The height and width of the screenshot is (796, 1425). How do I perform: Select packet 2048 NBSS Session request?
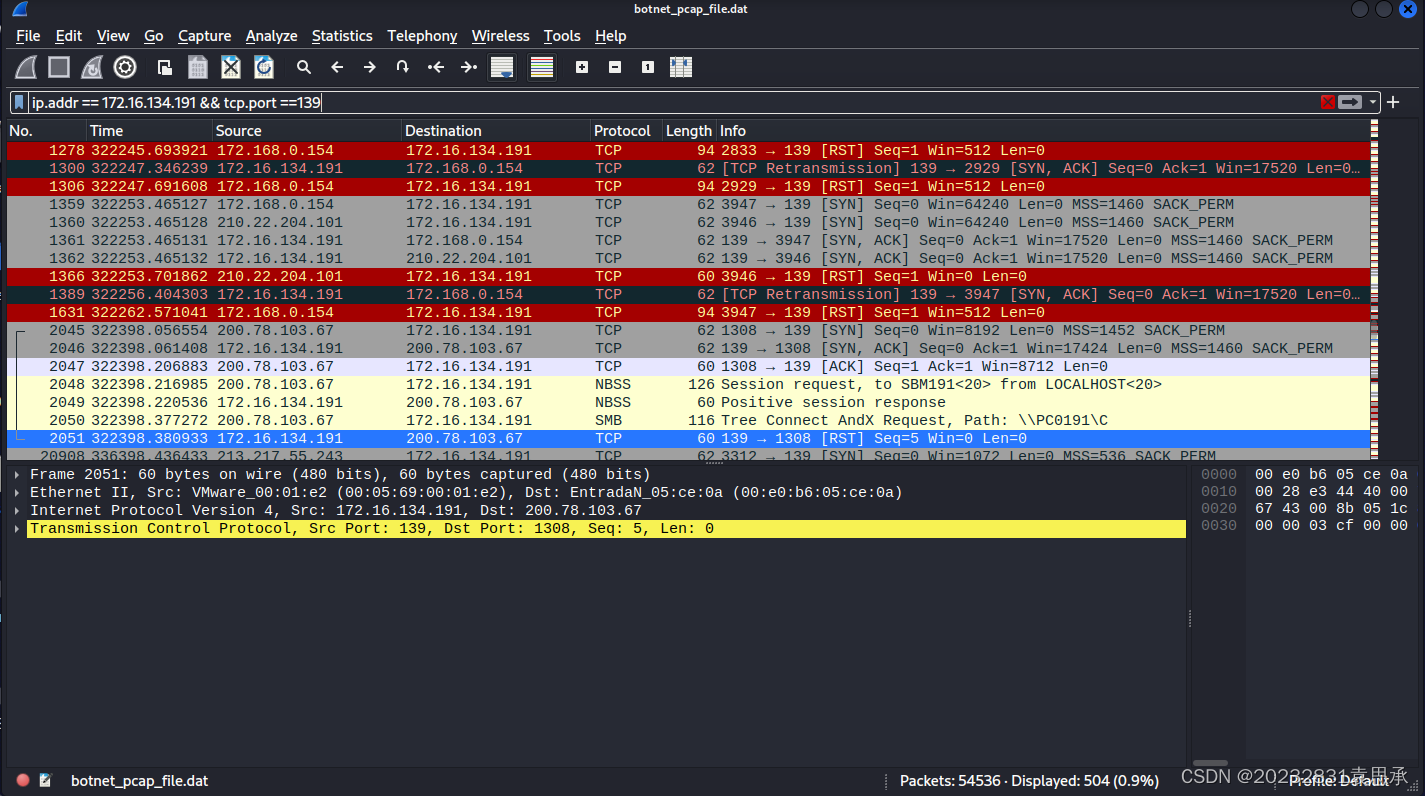point(688,384)
